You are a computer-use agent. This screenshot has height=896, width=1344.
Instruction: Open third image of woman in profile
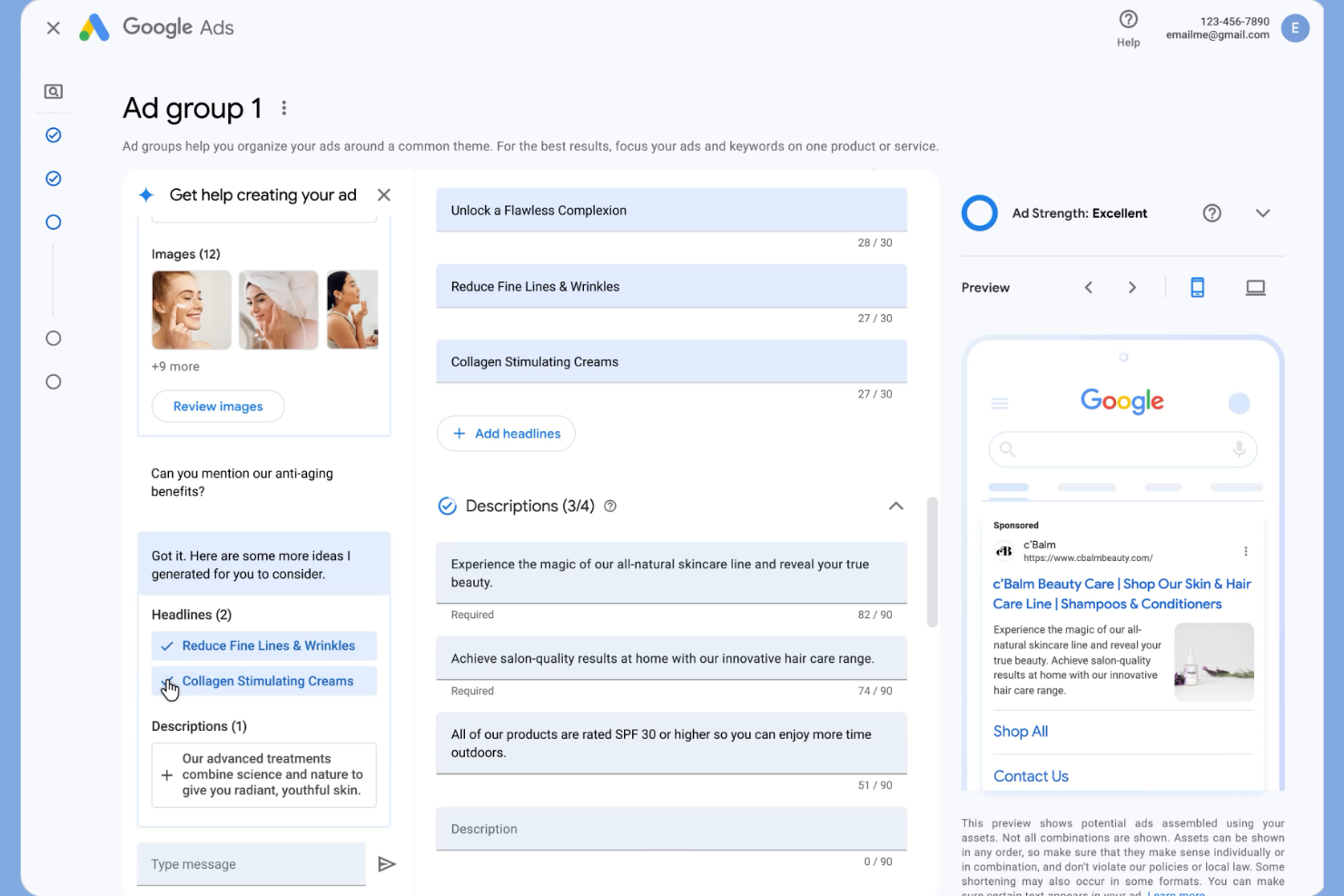pos(352,310)
